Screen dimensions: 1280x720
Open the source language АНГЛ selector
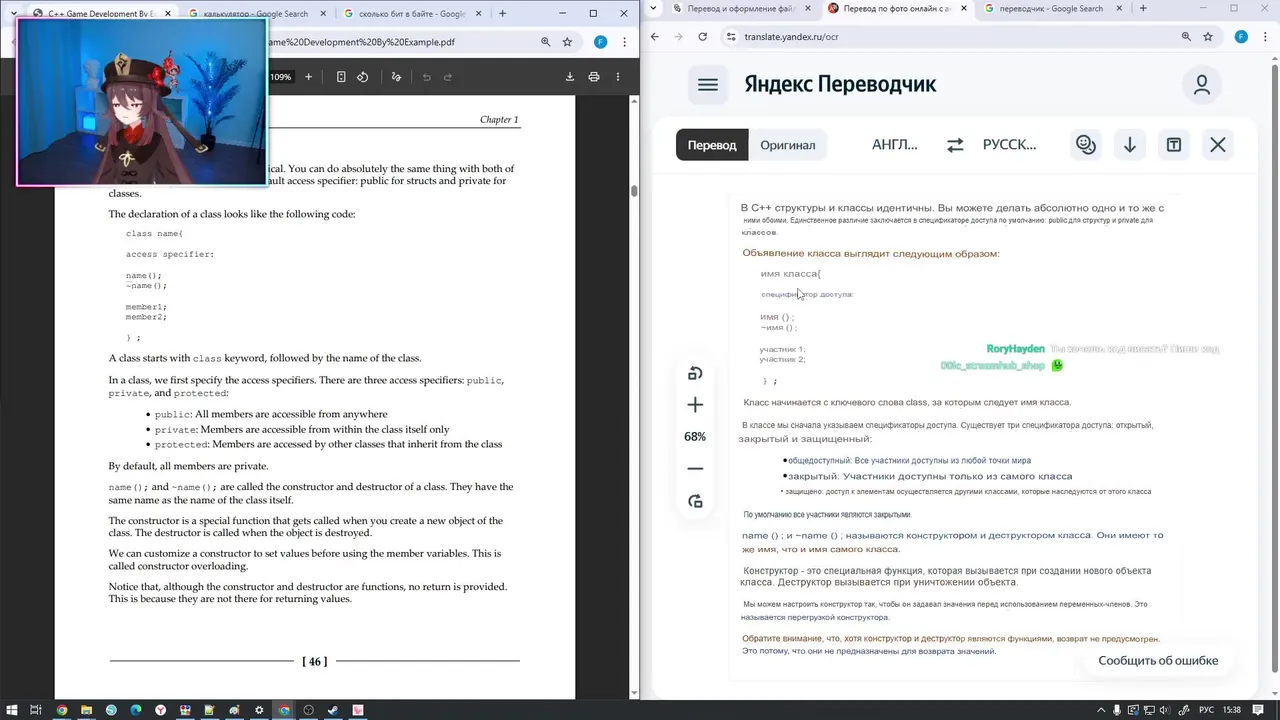895,145
